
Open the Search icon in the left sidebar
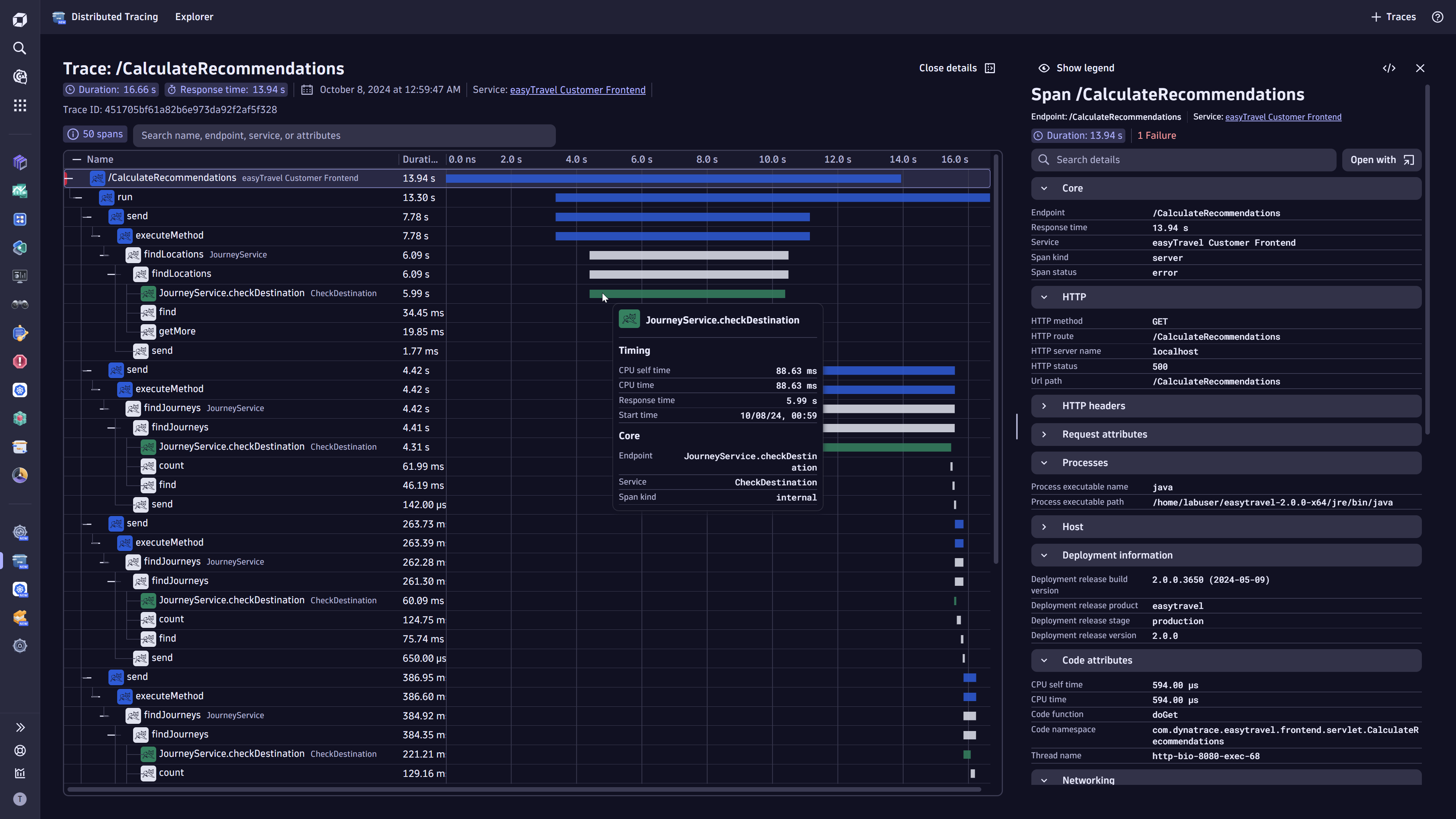point(20,48)
